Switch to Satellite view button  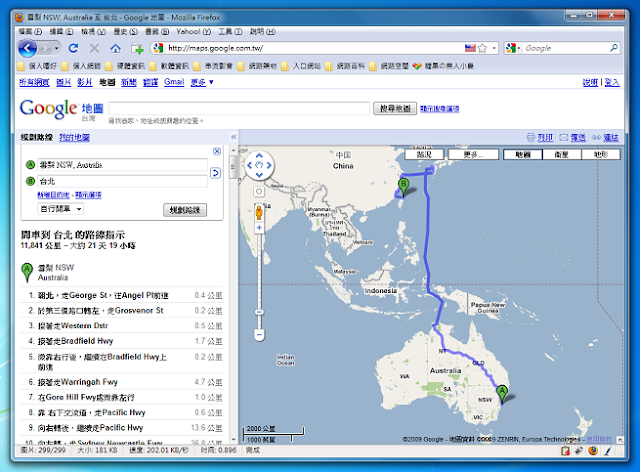(x=562, y=155)
